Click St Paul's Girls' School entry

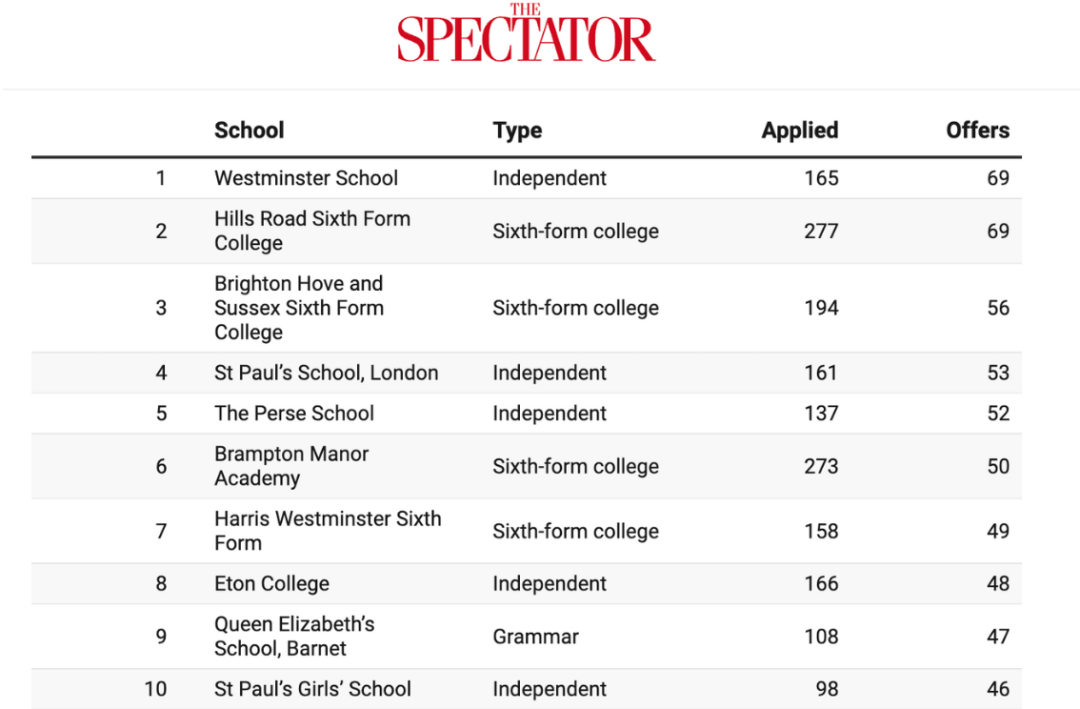coord(313,689)
